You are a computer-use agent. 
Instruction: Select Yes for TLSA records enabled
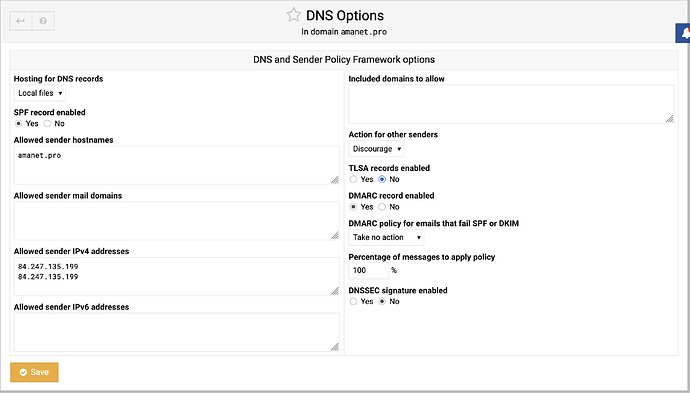[x=353, y=179]
